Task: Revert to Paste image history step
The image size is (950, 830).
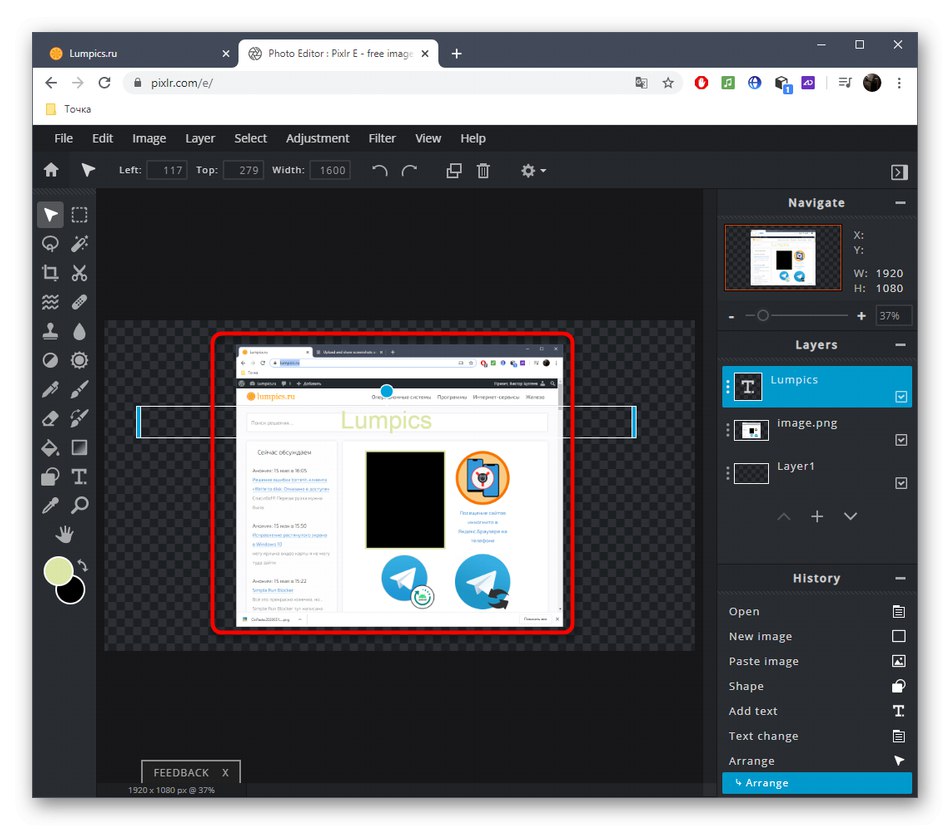Action: tap(817, 661)
